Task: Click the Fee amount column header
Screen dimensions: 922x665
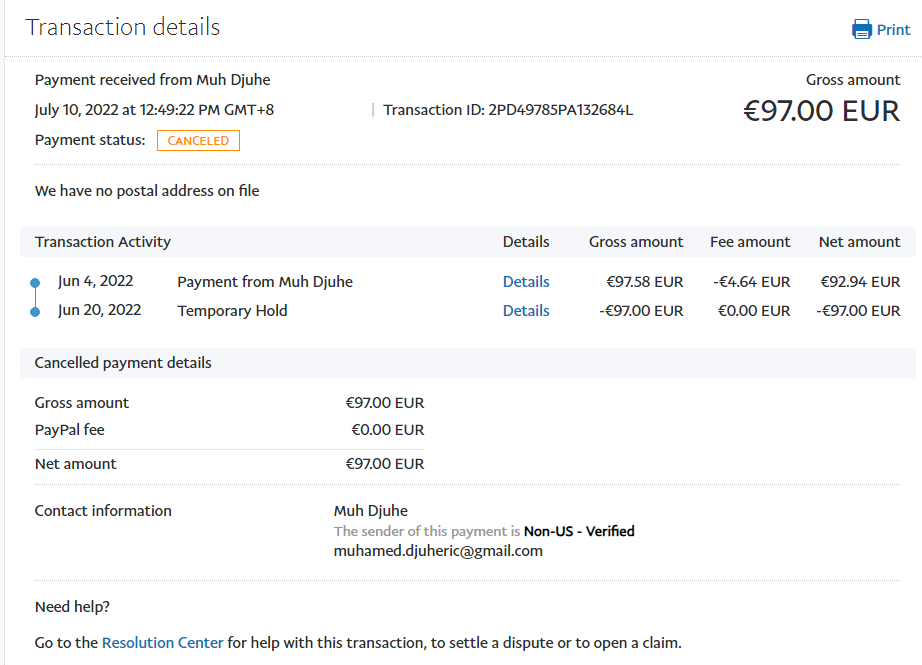Action: (x=750, y=242)
